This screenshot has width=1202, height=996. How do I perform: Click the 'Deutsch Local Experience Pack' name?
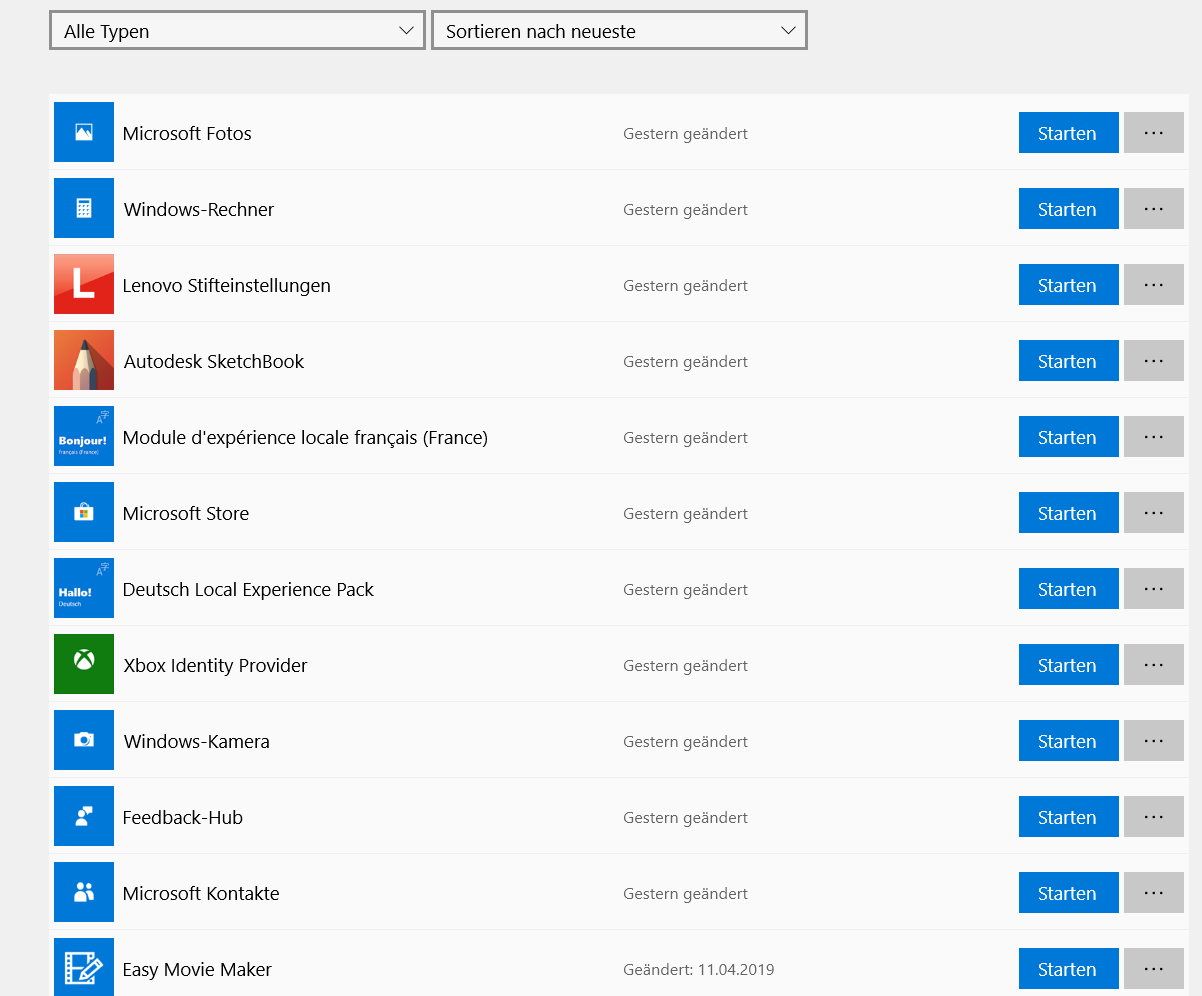click(x=248, y=589)
